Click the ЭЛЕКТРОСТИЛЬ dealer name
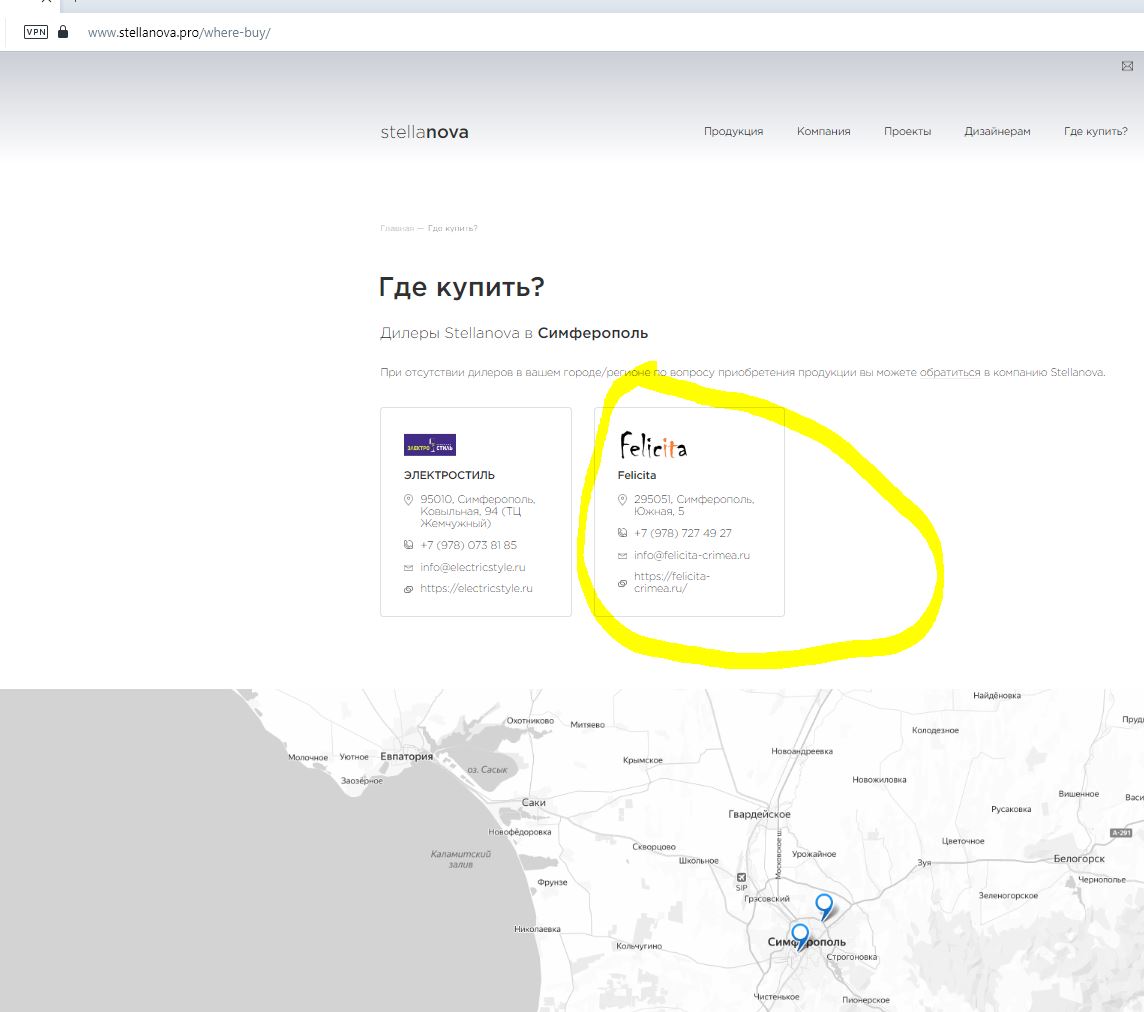 coord(449,475)
